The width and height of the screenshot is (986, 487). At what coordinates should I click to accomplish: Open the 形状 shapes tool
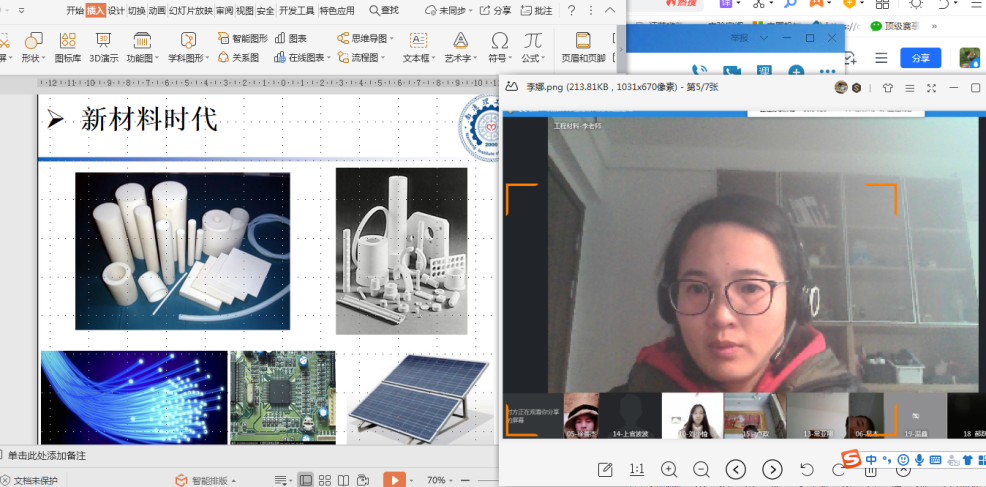[33, 47]
